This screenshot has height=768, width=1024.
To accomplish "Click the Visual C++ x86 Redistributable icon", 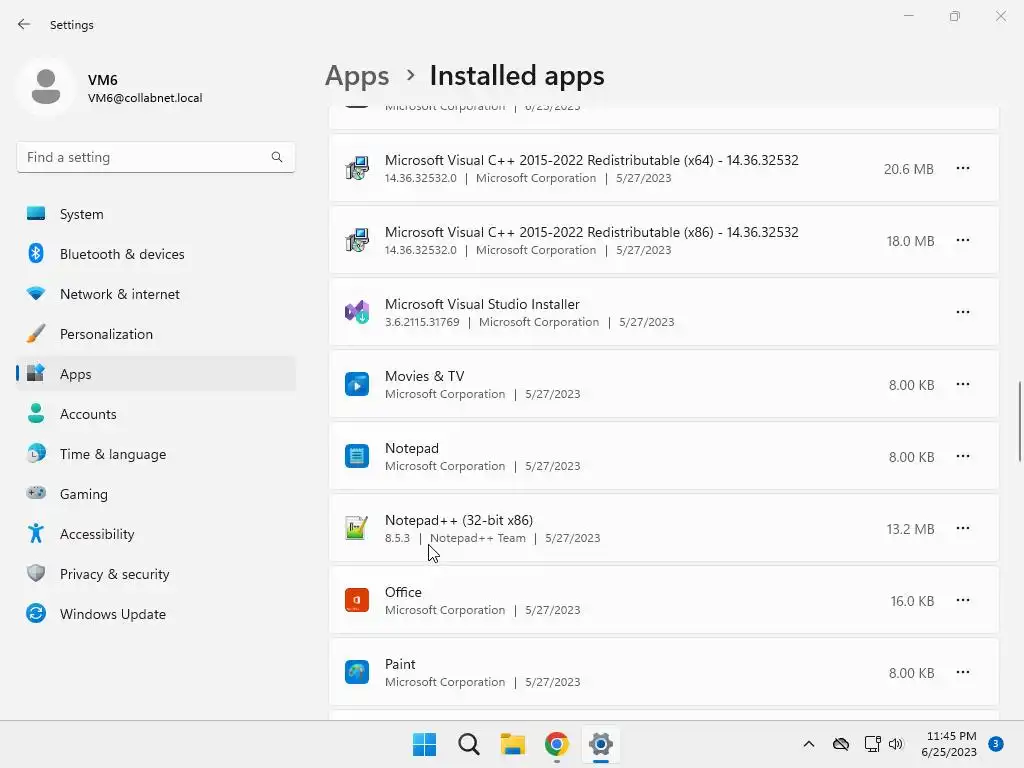I will [357, 240].
